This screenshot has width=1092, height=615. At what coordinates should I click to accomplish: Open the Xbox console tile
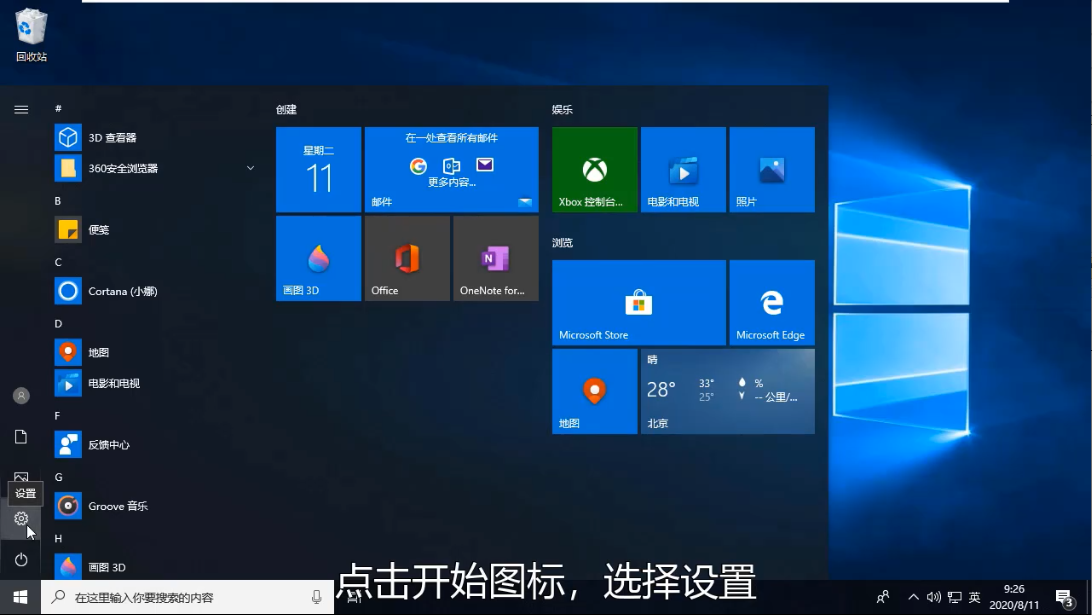(595, 169)
